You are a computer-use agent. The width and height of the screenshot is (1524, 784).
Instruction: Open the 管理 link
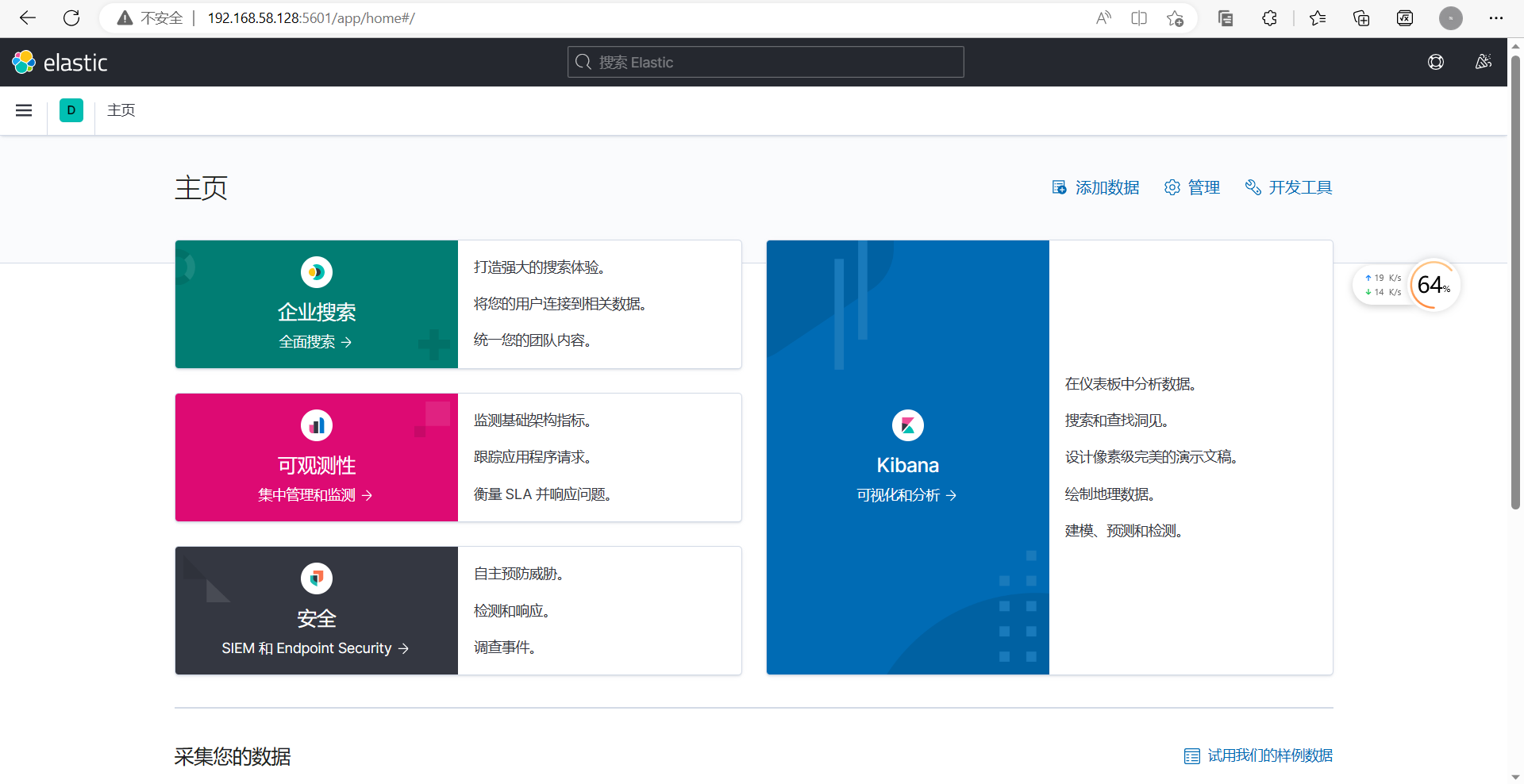(1192, 187)
